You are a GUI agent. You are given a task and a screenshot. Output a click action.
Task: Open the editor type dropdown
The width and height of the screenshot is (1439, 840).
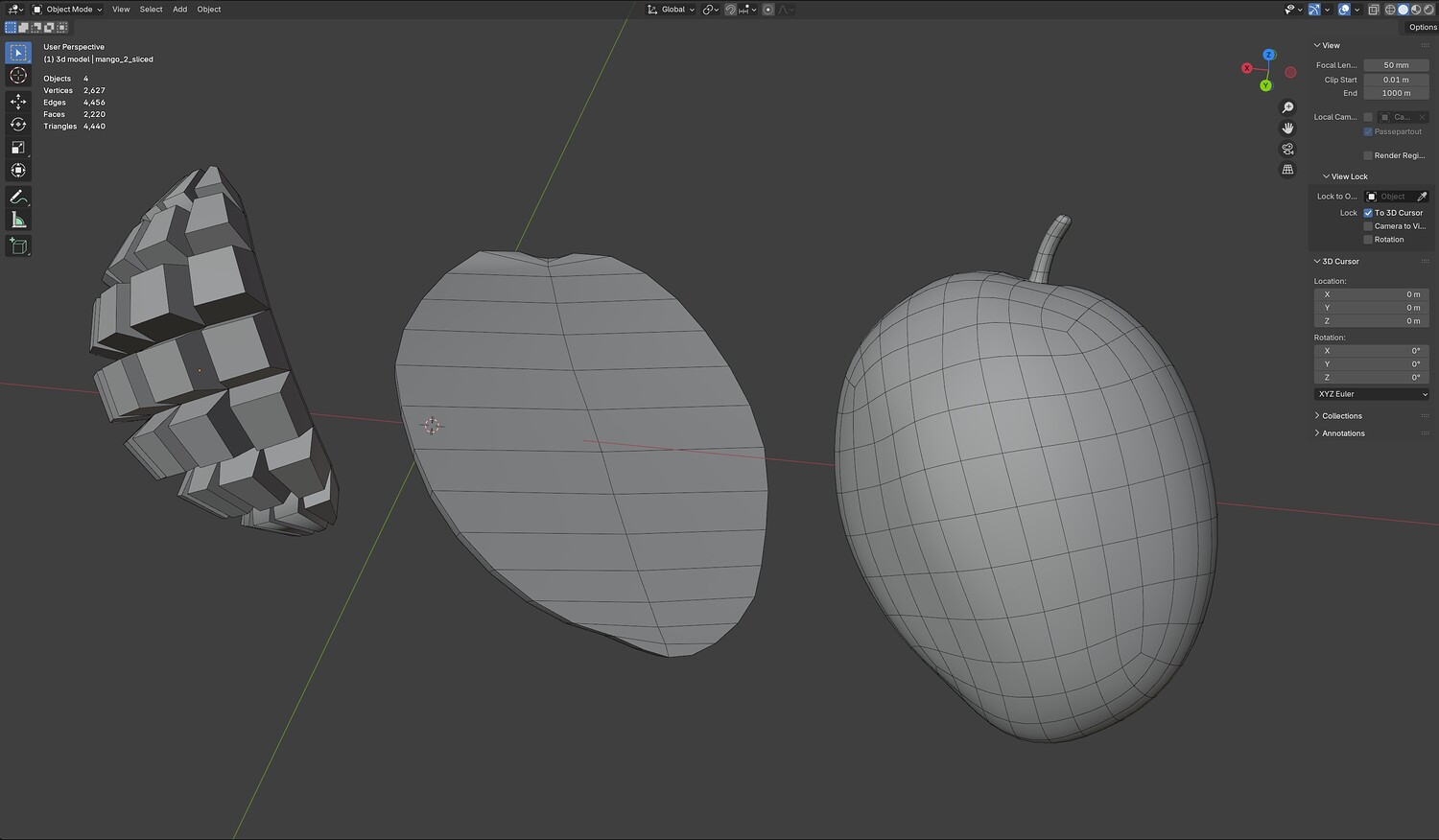[15, 10]
